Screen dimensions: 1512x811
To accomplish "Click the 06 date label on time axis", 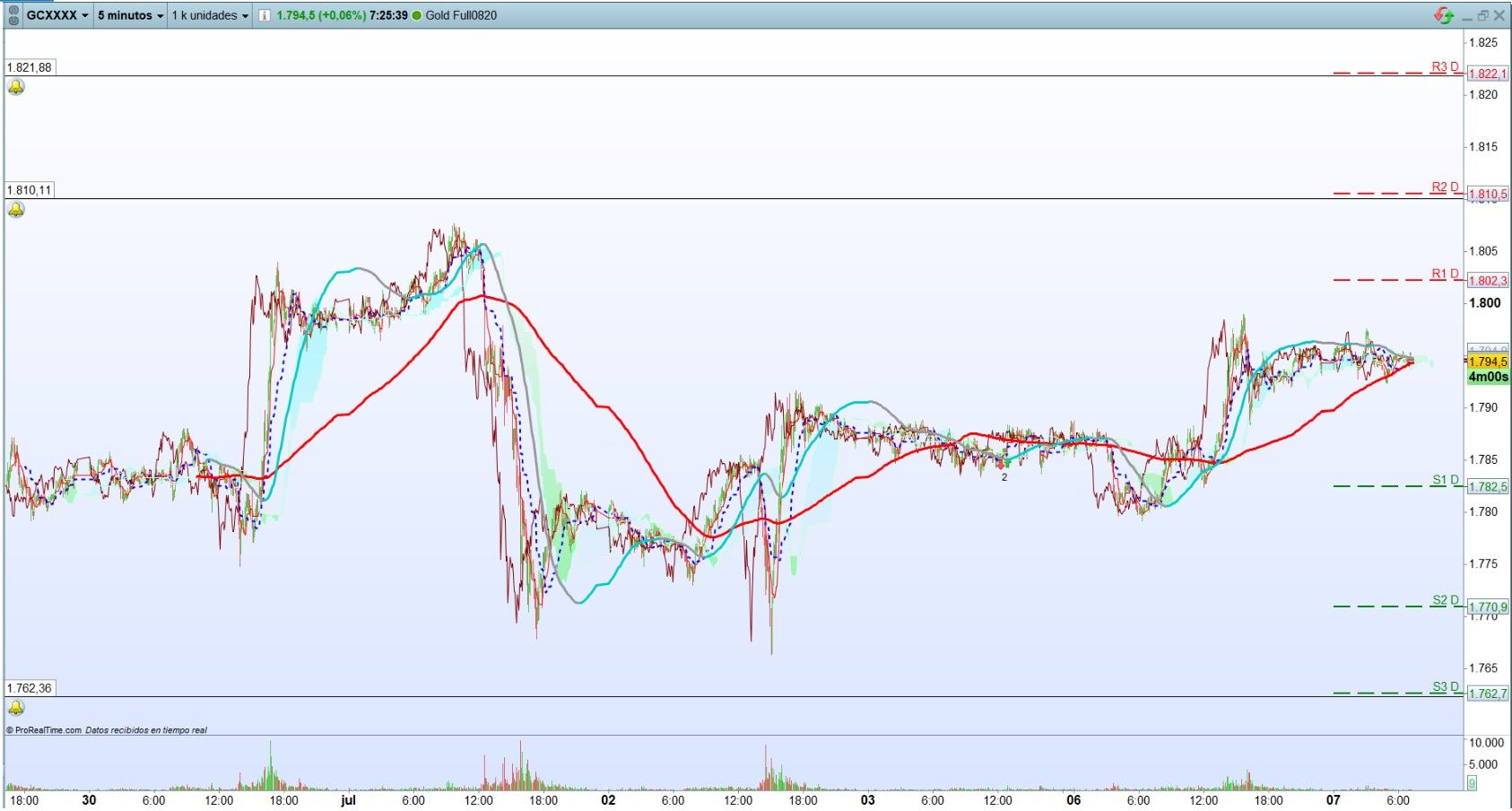I will [1073, 800].
